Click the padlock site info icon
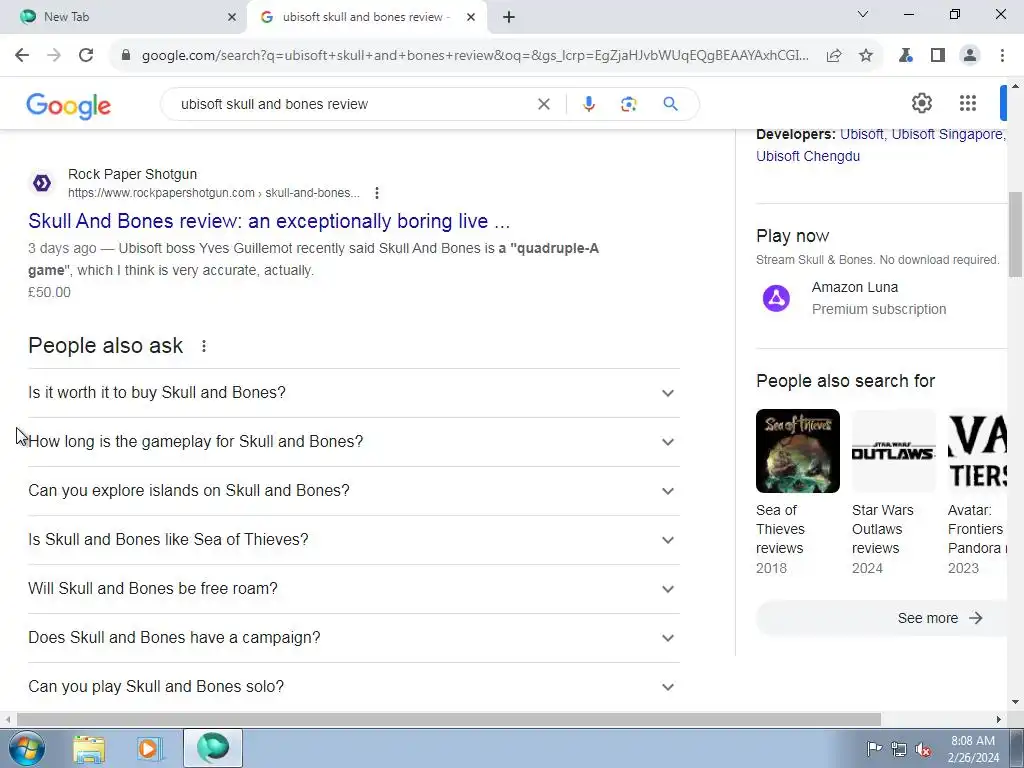This screenshot has width=1024, height=768. [x=126, y=56]
